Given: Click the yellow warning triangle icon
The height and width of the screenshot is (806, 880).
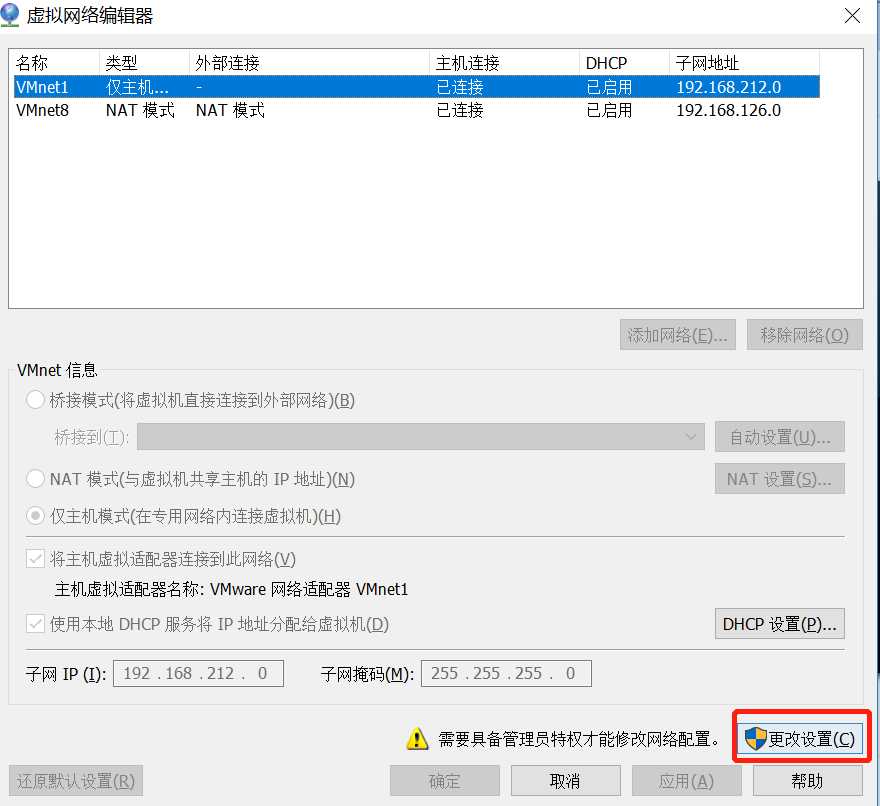Looking at the screenshot, I should [417, 739].
